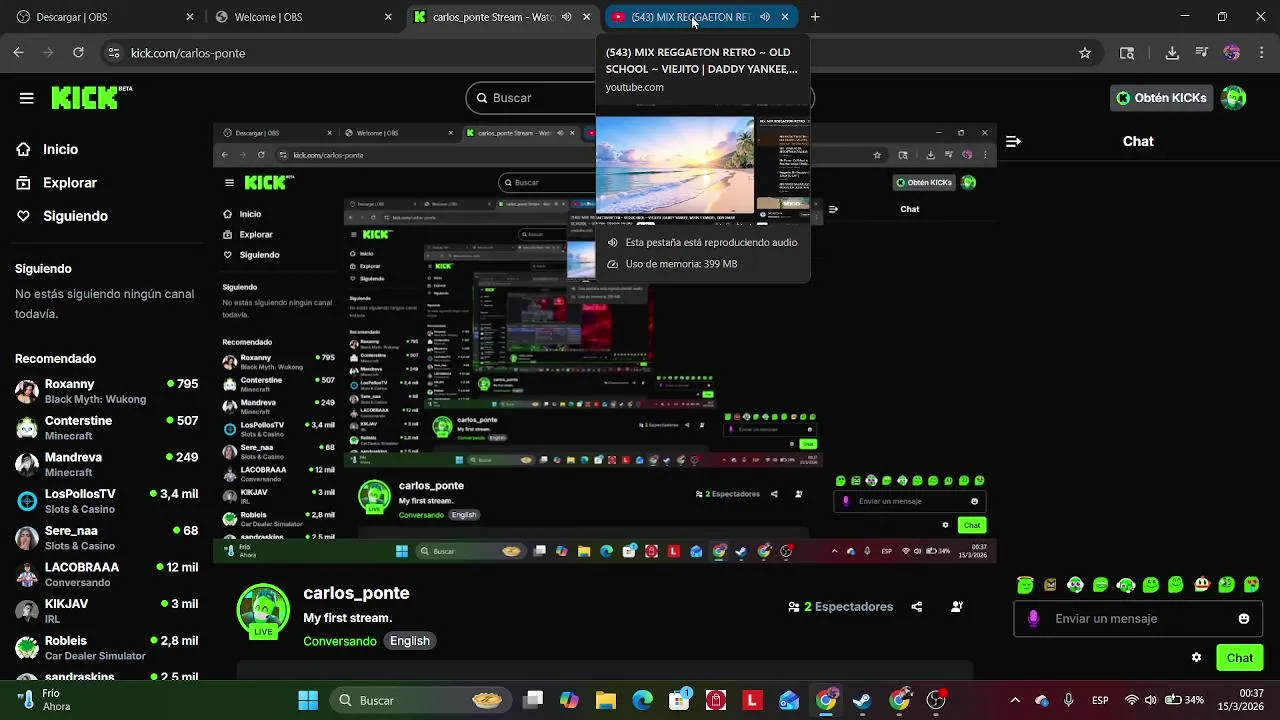Image resolution: width=1280 pixels, height=720 pixels.
Task: Open the Chrome profile avatar
Action: (1232, 53)
